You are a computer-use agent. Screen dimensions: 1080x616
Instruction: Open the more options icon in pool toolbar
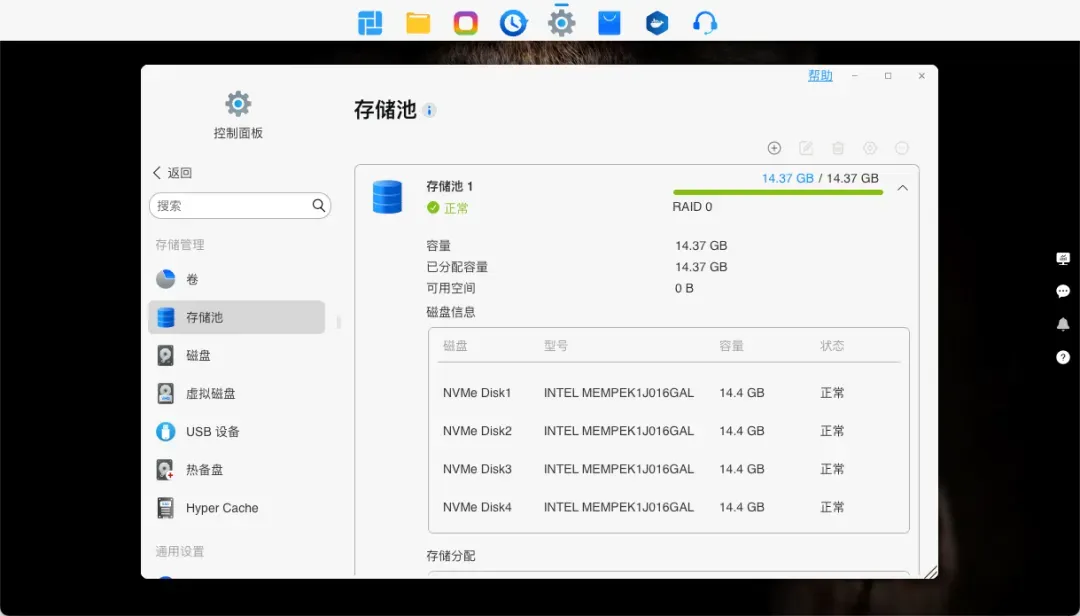tap(902, 148)
